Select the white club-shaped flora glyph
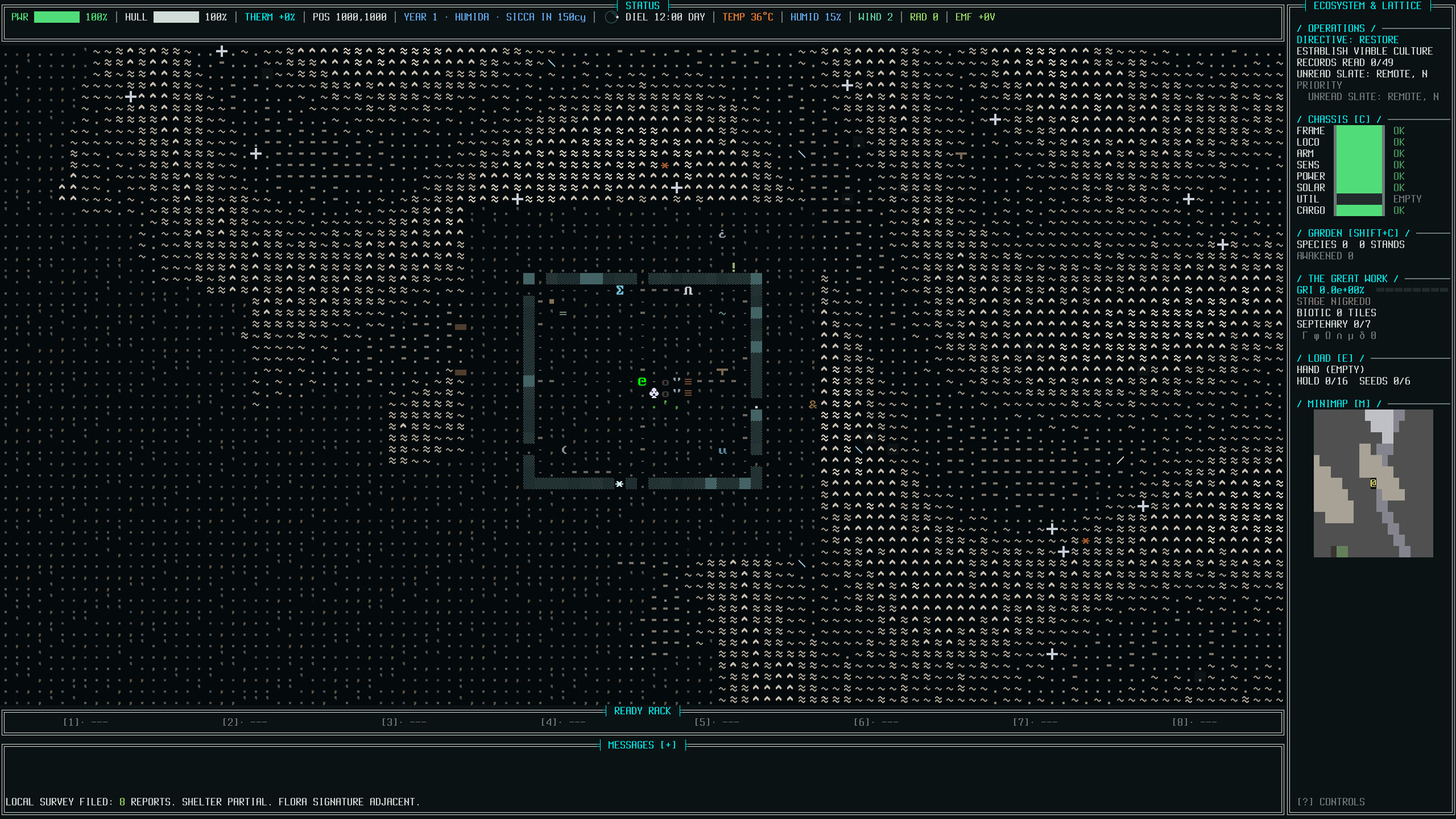Screen dimensions: 1456x819 click(x=654, y=393)
